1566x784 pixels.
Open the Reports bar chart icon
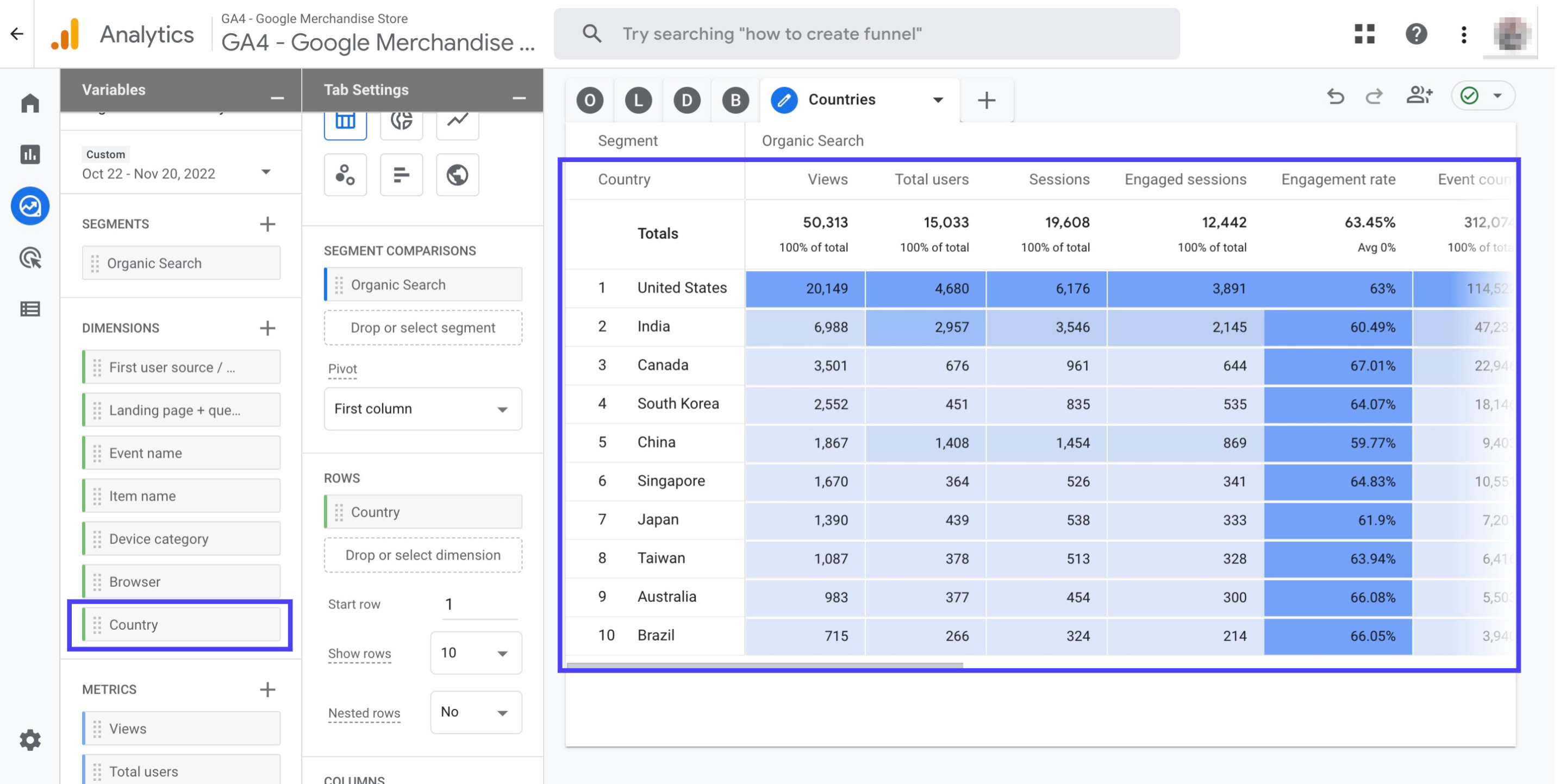(x=30, y=154)
